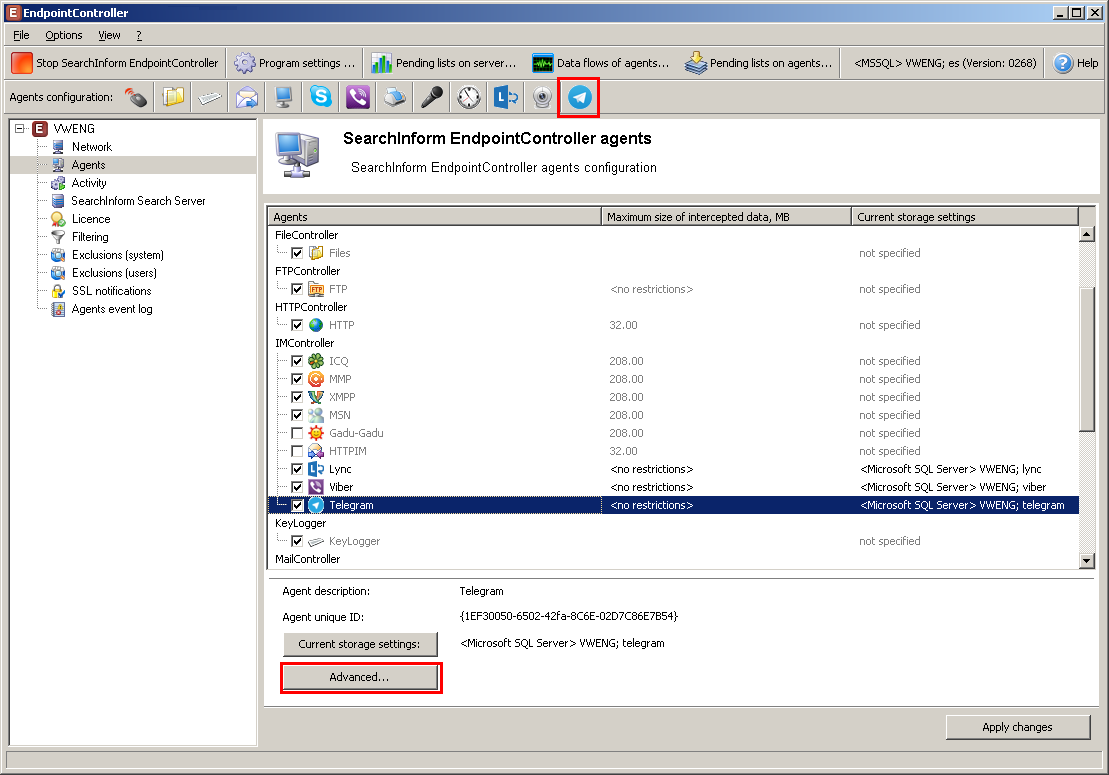The width and height of the screenshot is (1109, 775).
Task: Click the Apply changes button
Action: pos(1018,727)
